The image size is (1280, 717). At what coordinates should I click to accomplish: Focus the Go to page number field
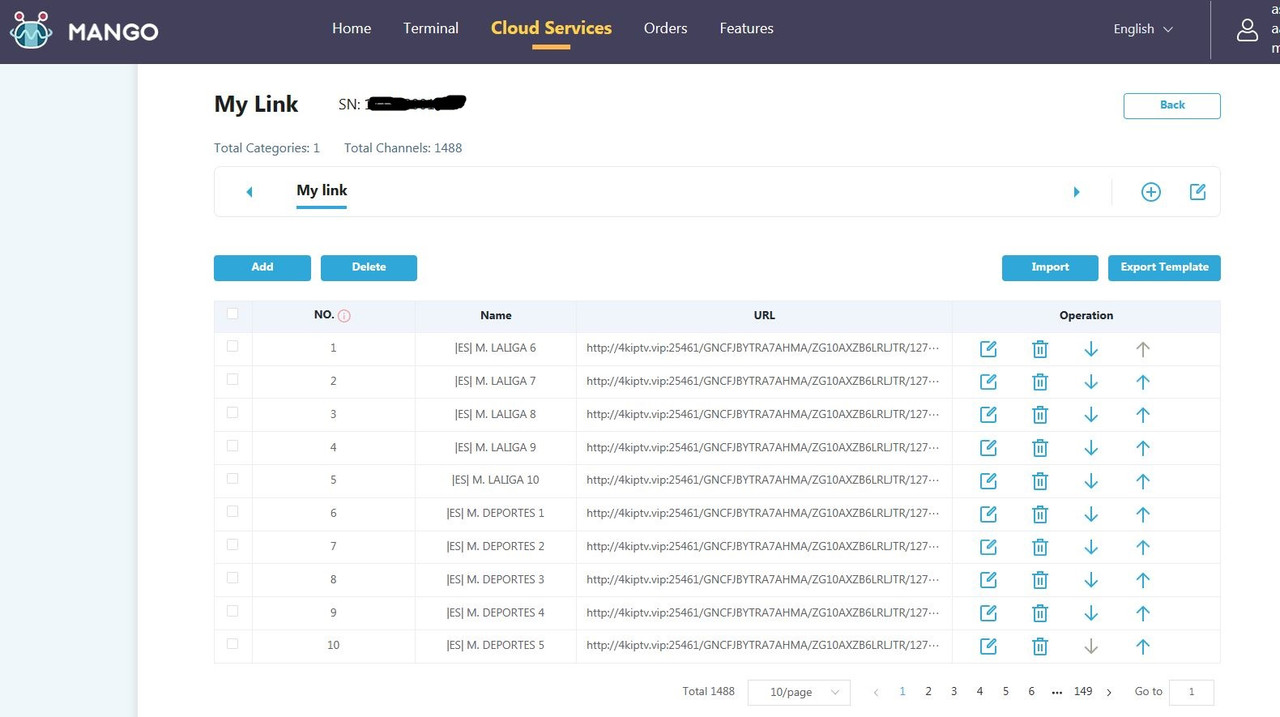[x=1191, y=692]
